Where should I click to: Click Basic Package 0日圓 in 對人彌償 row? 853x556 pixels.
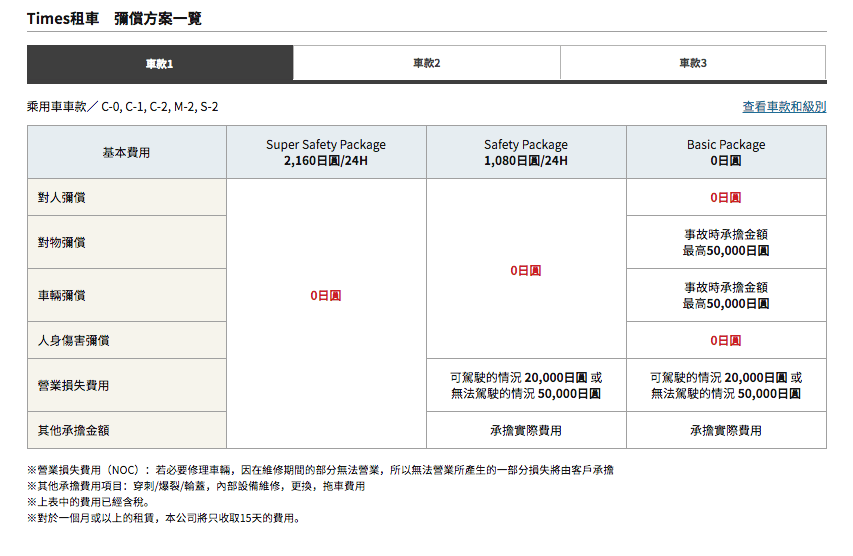click(x=726, y=197)
